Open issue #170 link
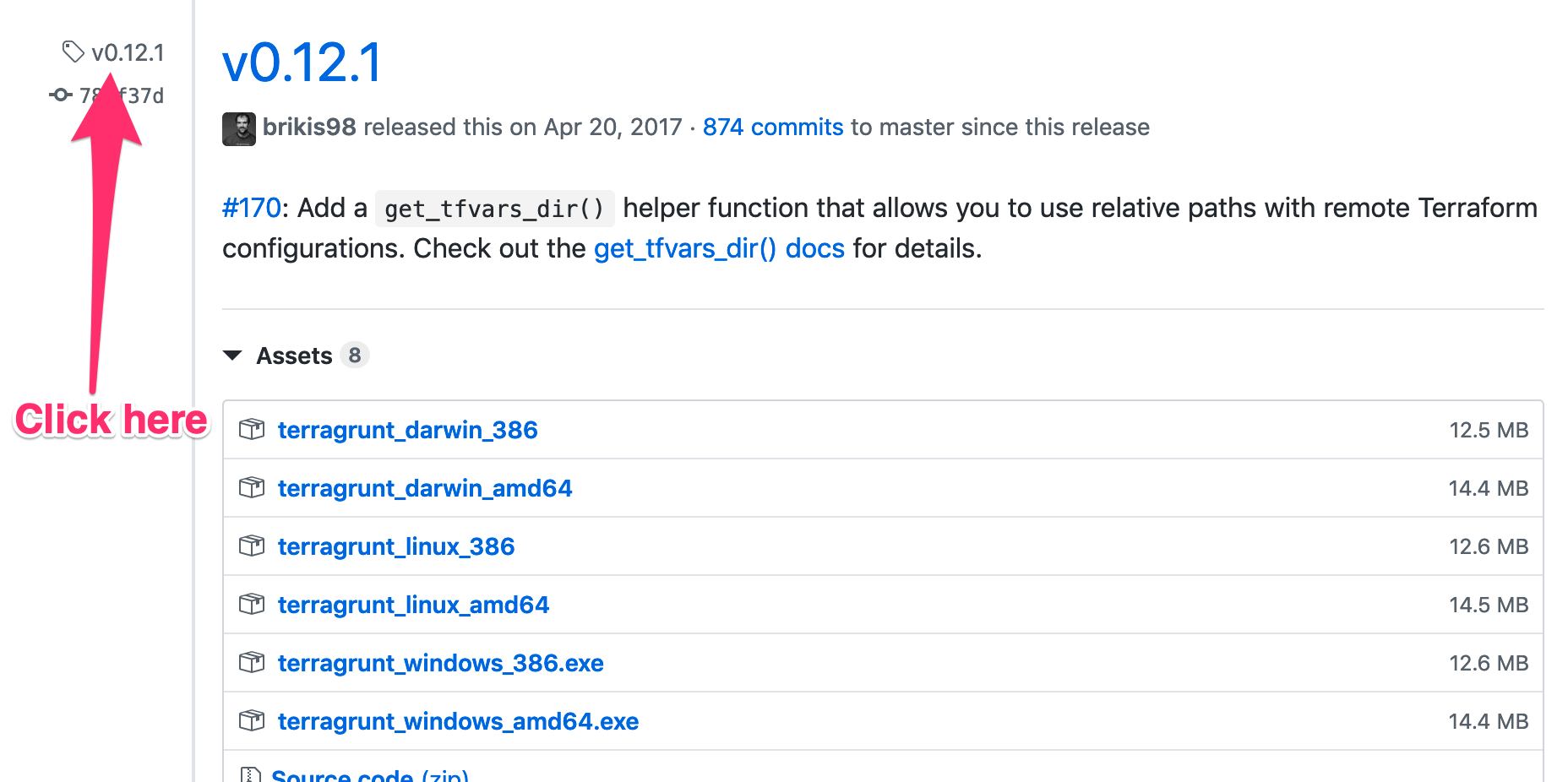The height and width of the screenshot is (782, 1568). pyautogui.click(x=250, y=208)
